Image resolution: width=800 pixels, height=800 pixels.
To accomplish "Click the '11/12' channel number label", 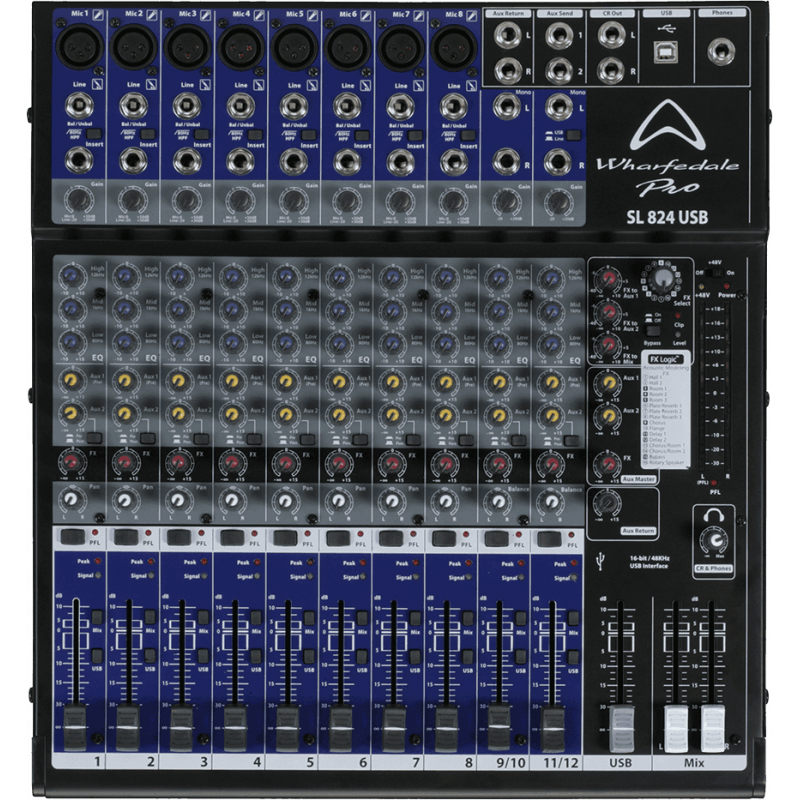I will pos(560,762).
